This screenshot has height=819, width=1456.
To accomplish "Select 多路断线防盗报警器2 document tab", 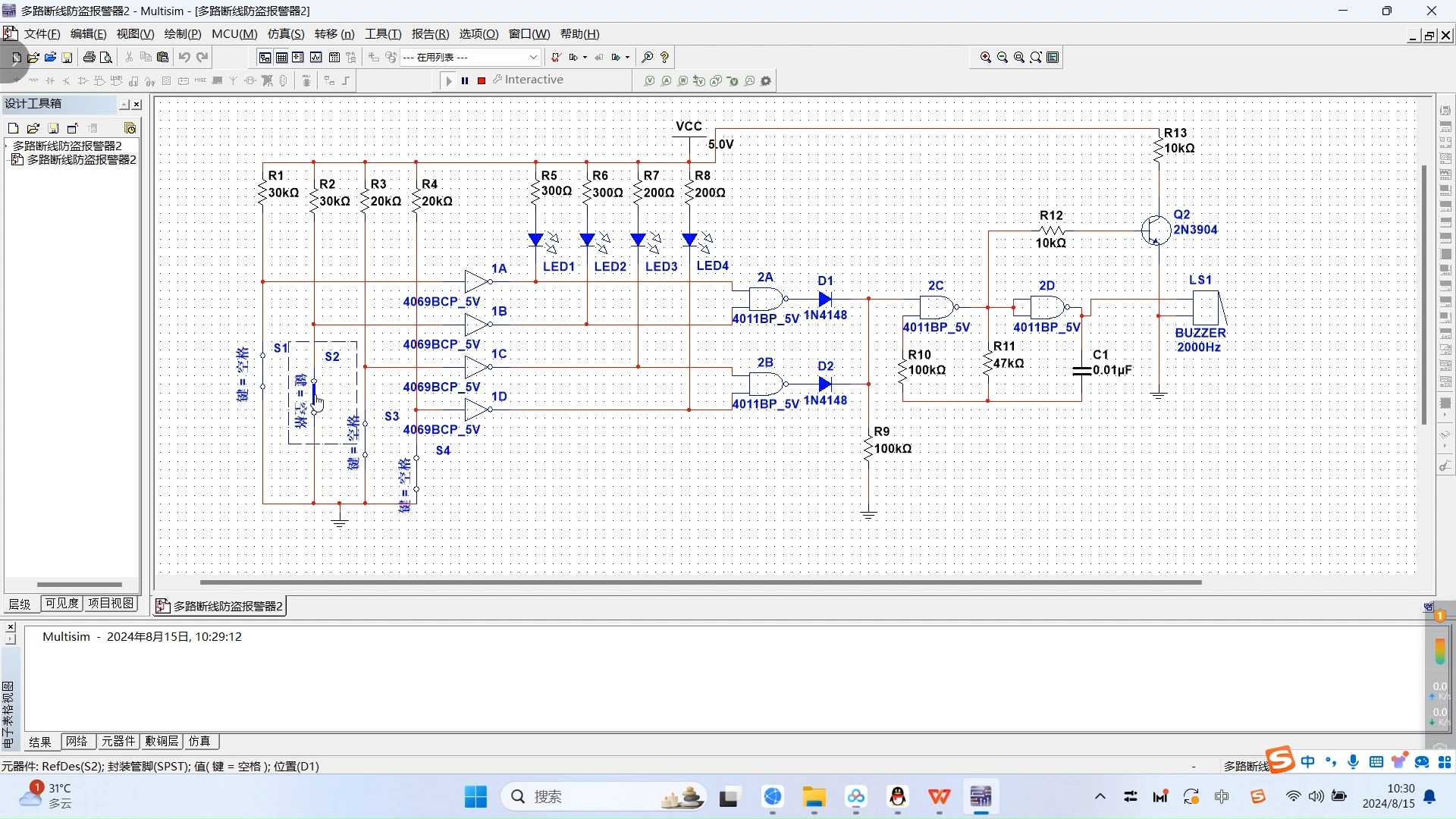I will click(220, 606).
